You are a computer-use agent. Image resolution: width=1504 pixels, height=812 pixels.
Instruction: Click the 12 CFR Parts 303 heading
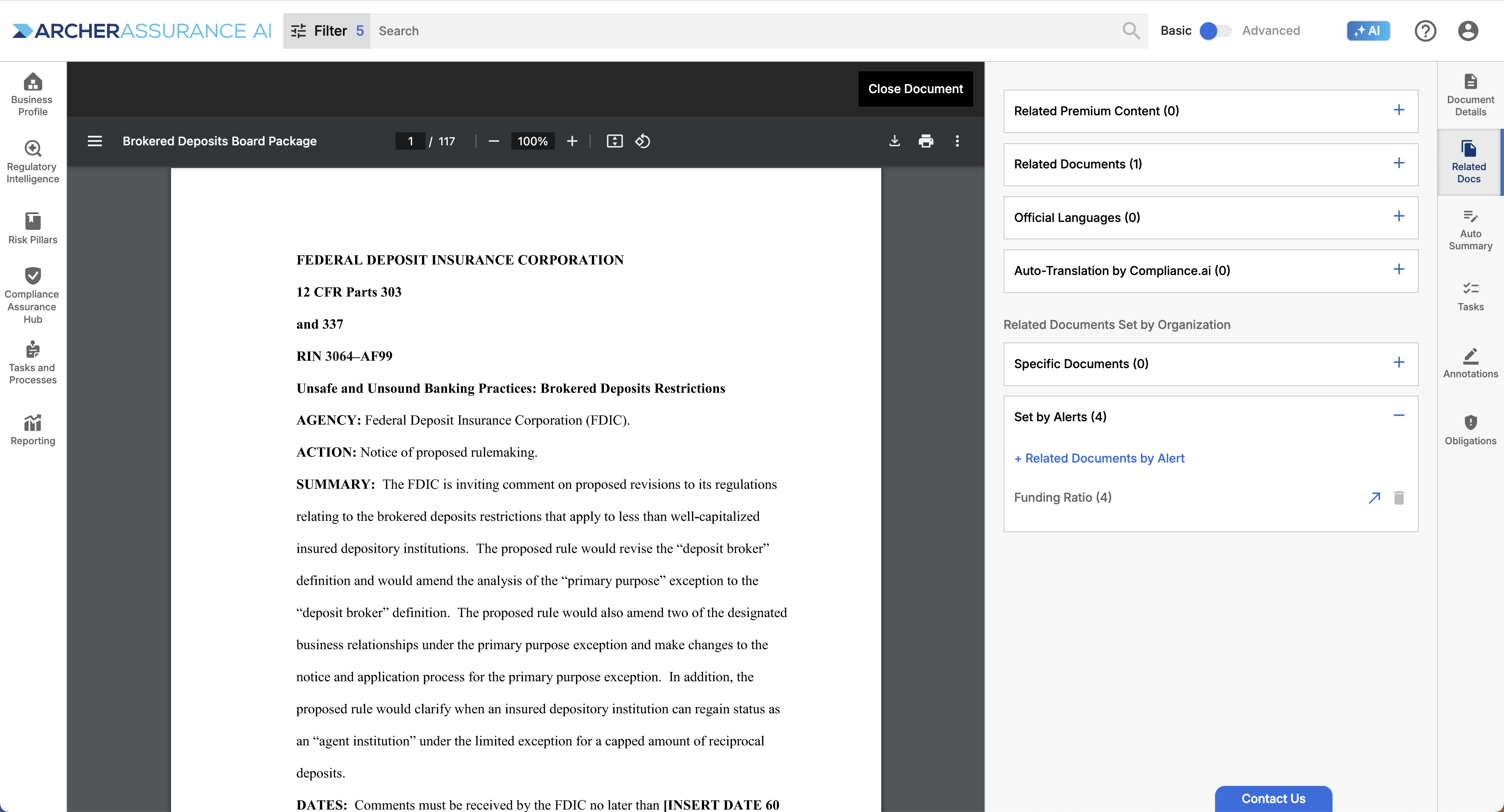coord(349,292)
